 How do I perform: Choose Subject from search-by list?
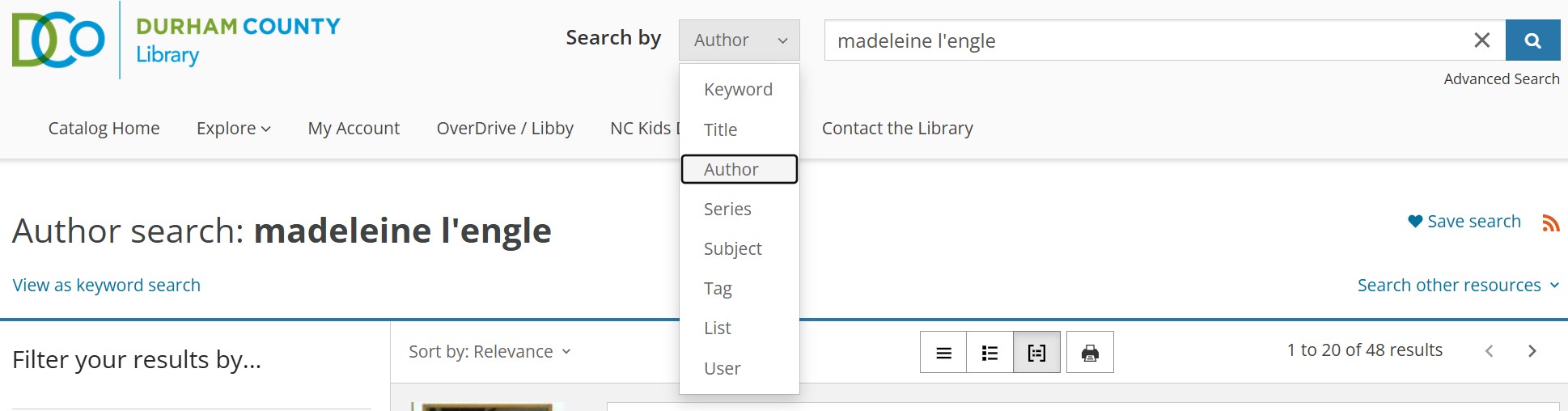(x=732, y=249)
